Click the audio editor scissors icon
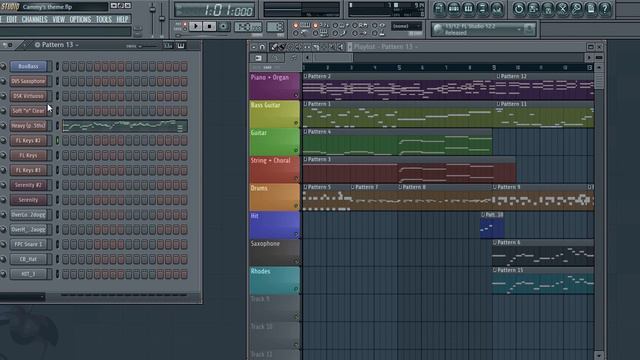Image resolution: width=640 pixels, height=360 pixels. click(562, 9)
